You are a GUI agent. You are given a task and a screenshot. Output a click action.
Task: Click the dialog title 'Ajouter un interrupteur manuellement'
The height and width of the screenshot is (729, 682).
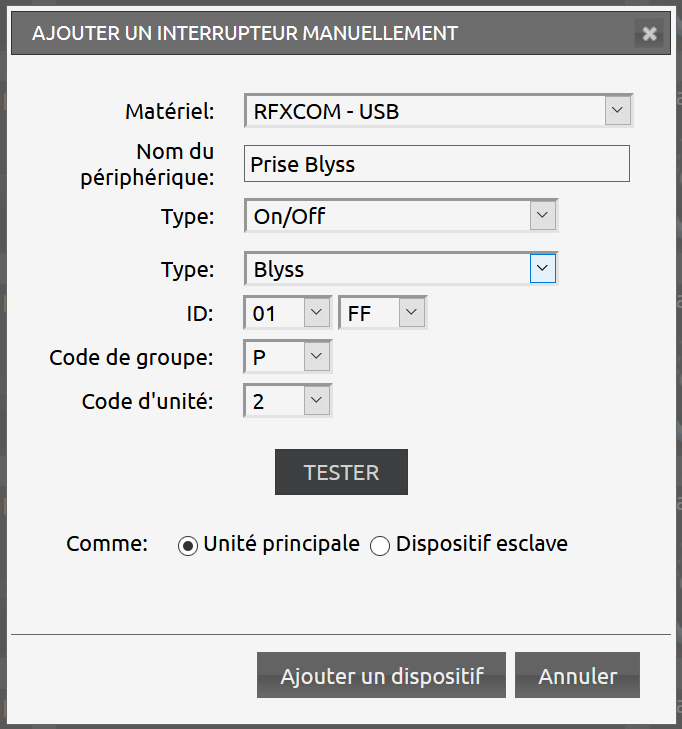(245, 33)
